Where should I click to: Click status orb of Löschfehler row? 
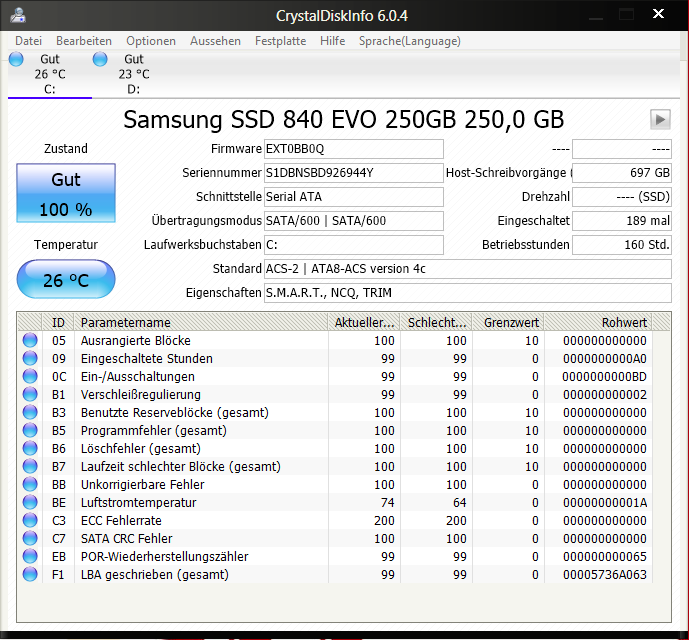tap(30, 448)
